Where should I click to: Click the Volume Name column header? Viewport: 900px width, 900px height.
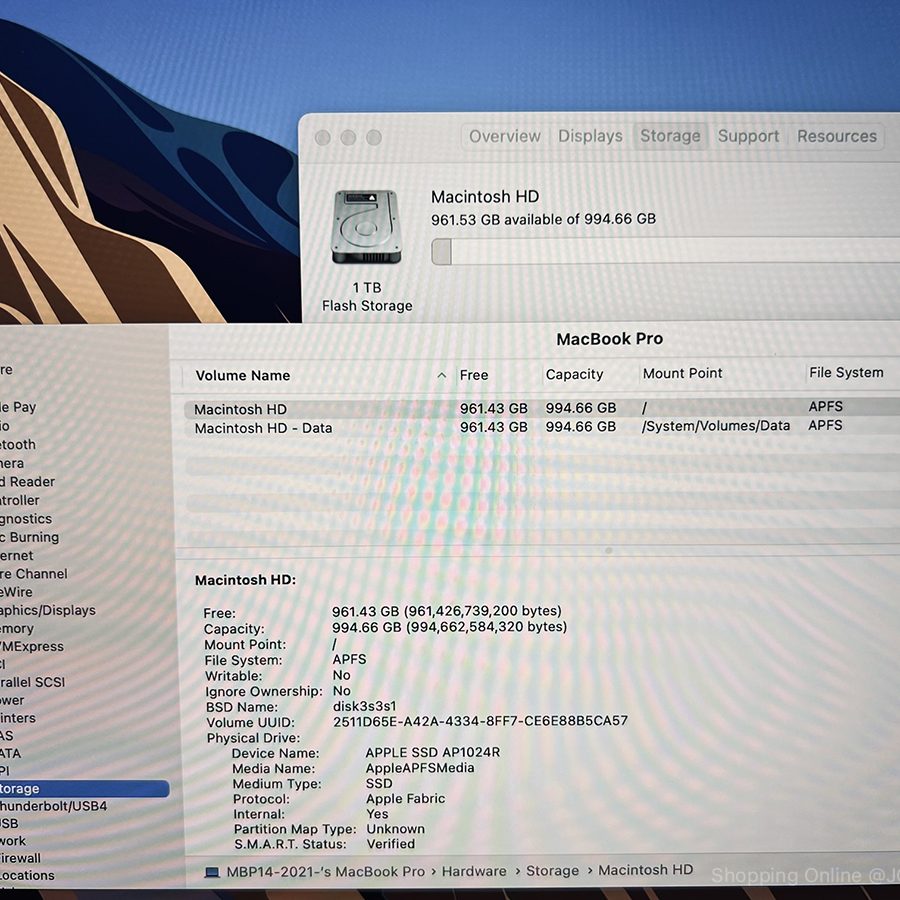(242, 375)
